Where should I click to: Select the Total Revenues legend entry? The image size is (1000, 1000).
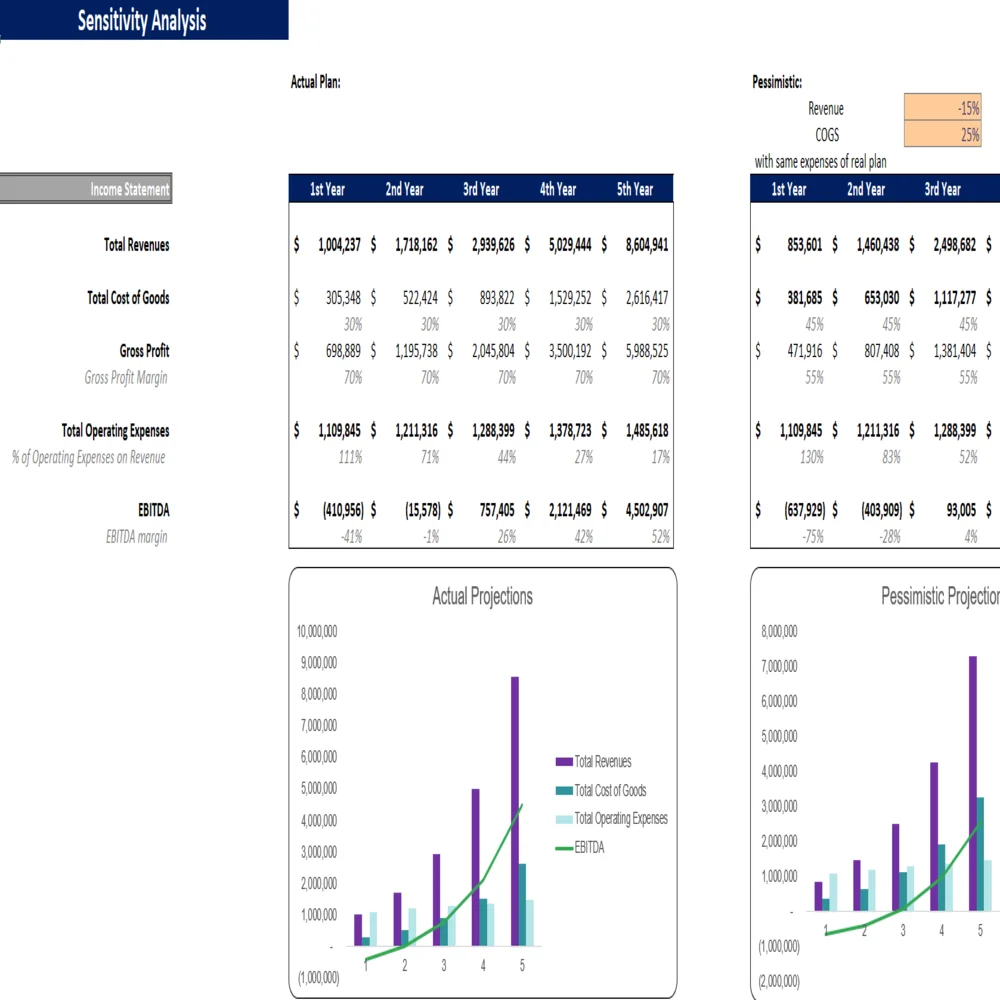click(x=602, y=761)
